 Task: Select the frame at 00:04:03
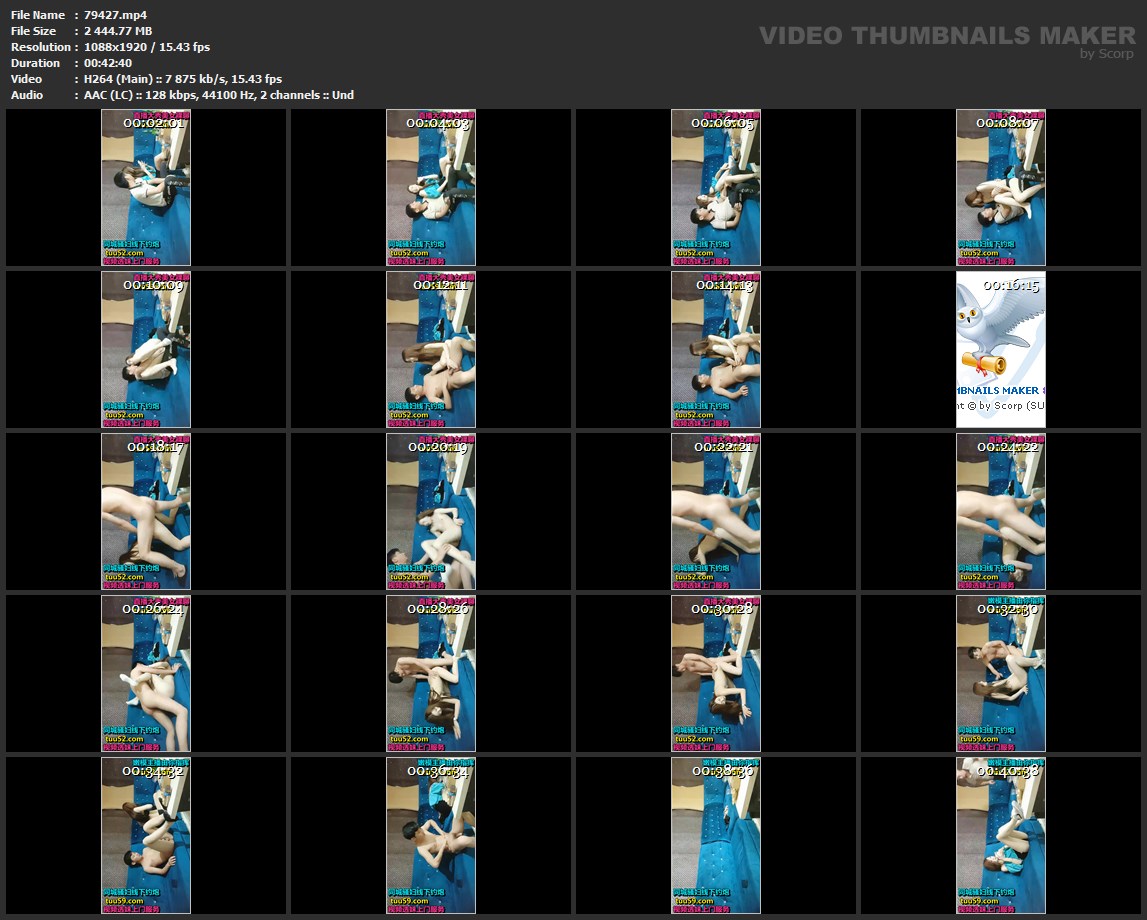[x=431, y=187]
